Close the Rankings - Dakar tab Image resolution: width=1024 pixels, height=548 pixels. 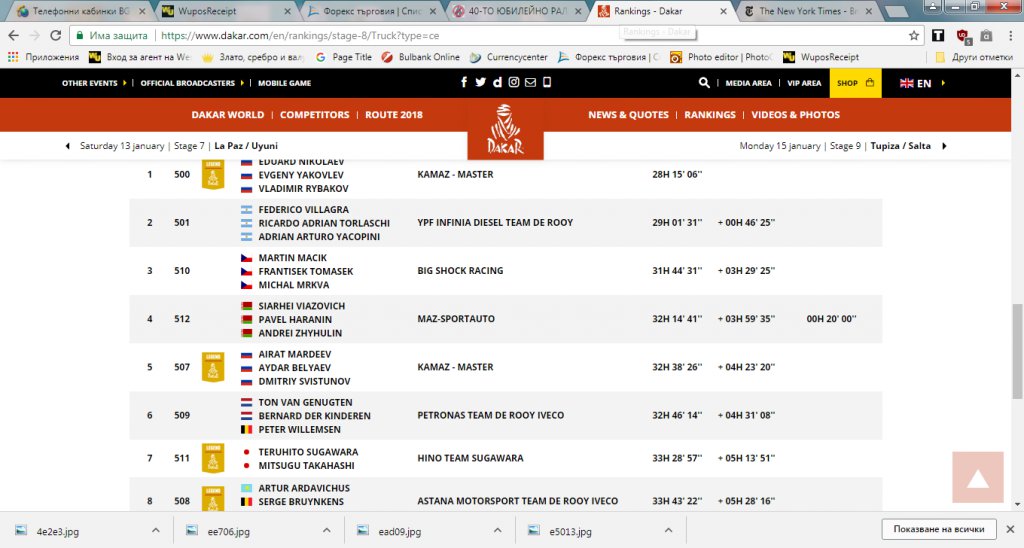point(723,11)
